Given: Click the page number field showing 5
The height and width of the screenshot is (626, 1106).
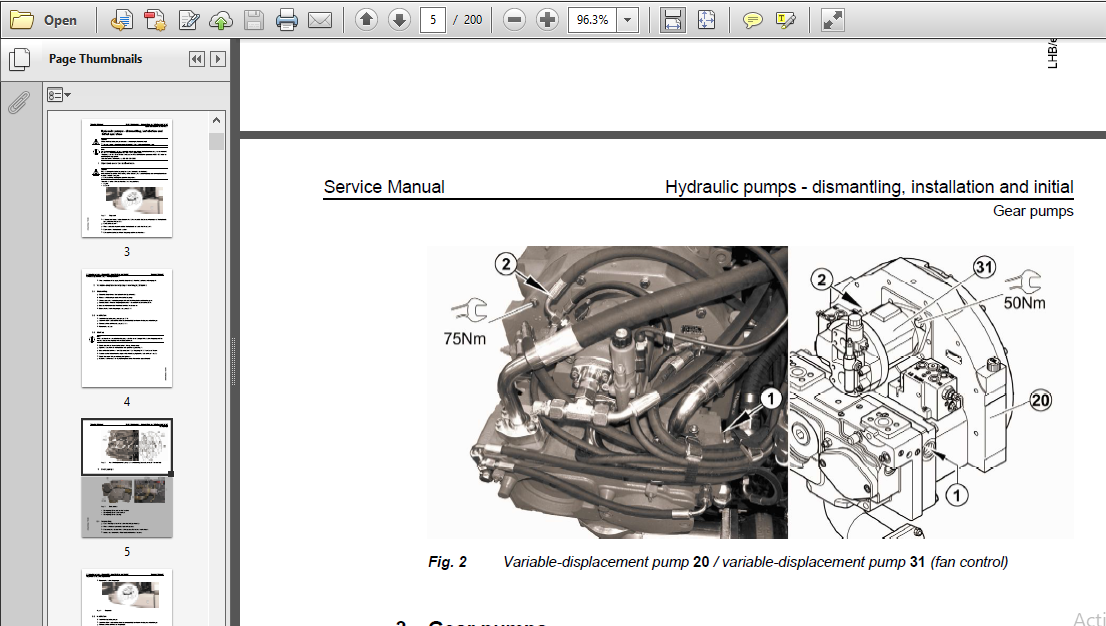Looking at the screenshot, I should point(433,20).
